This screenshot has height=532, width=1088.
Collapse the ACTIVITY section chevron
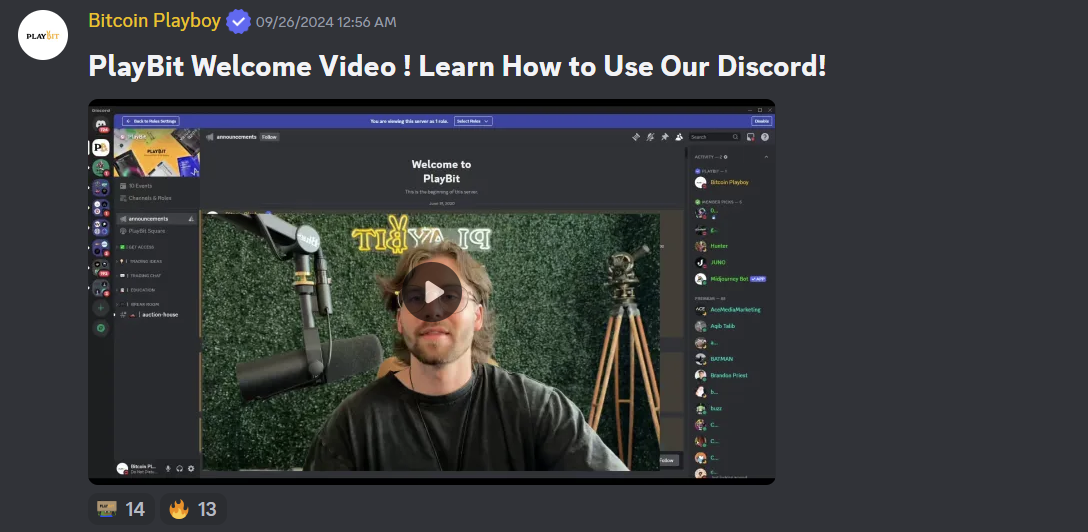click(x=766, y=157)
